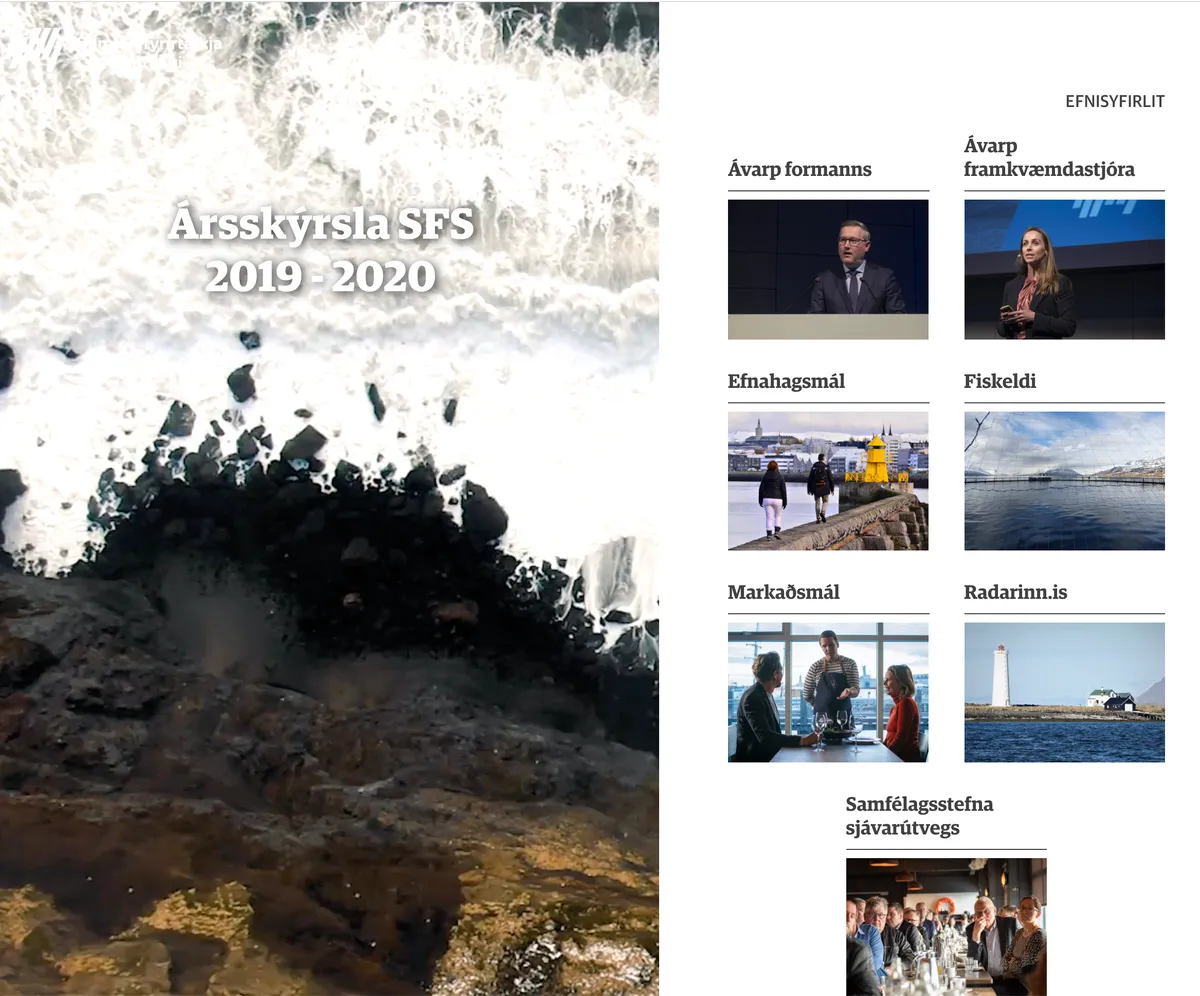The height and width of the screenshot is (996, 1200).
Task: Open the fish farm sea pen photo
Action: [x=1064, y=481]
